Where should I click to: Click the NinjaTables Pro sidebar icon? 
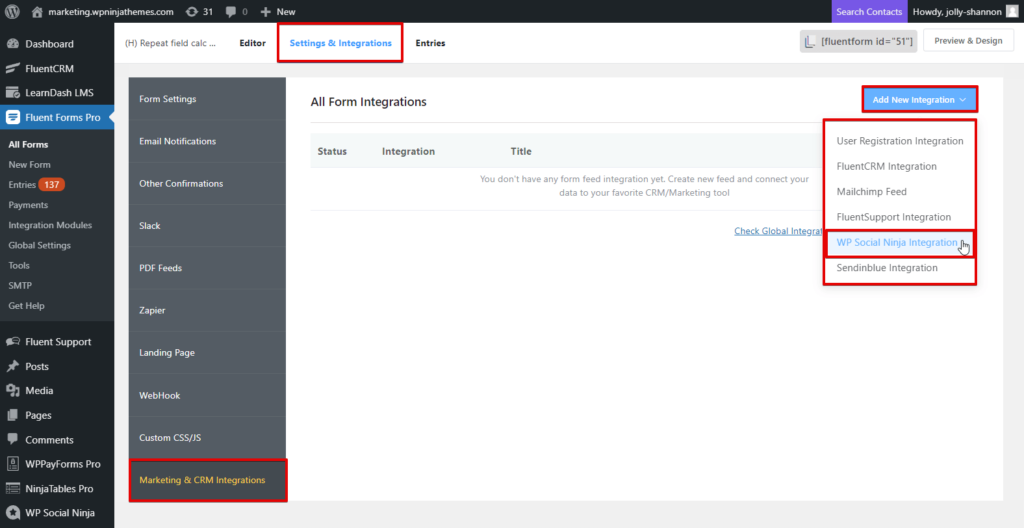(12, 489)
